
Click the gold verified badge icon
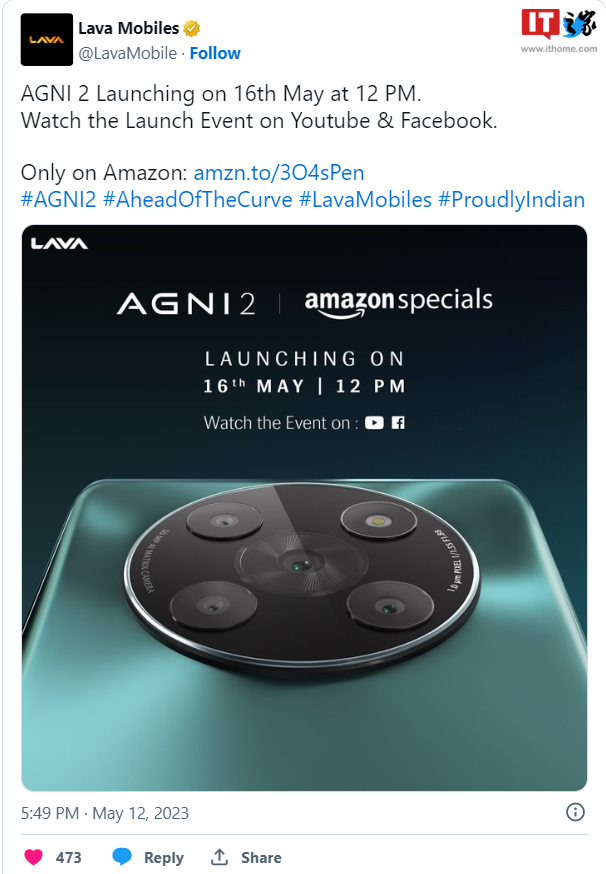(192, 28)
